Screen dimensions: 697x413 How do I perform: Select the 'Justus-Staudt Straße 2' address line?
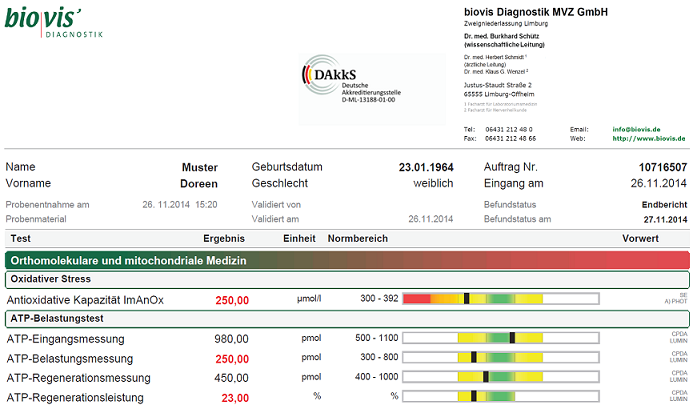pyautogui.click(x=497, y=85)
